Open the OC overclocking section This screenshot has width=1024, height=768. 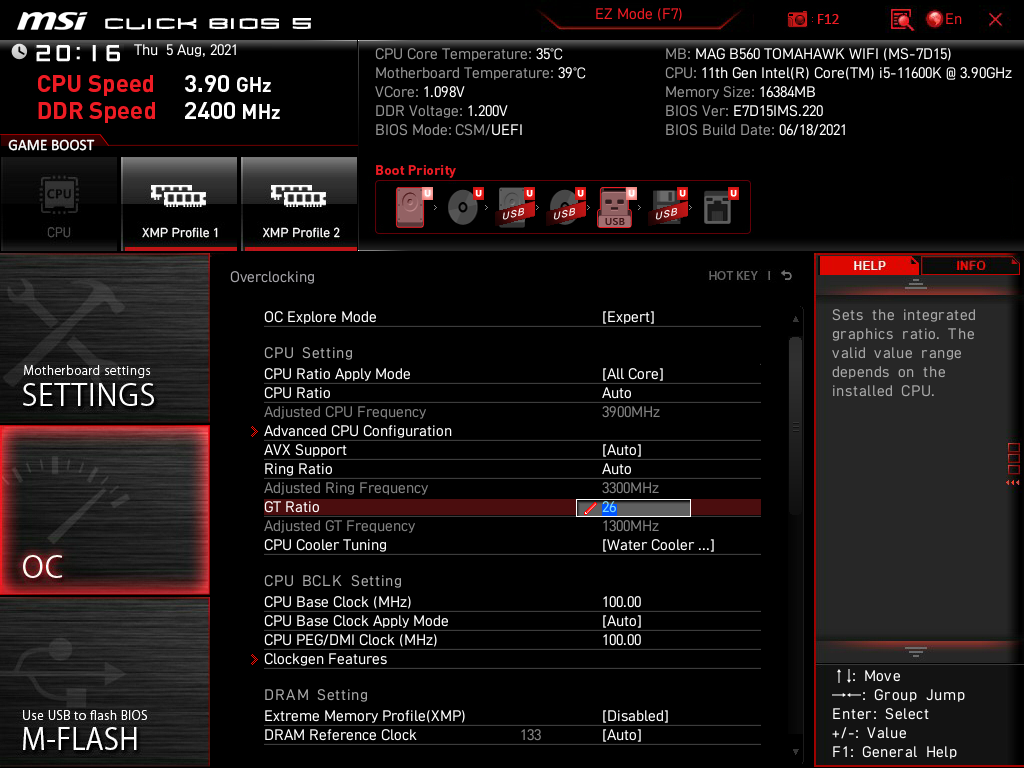[x=104, y=510]
